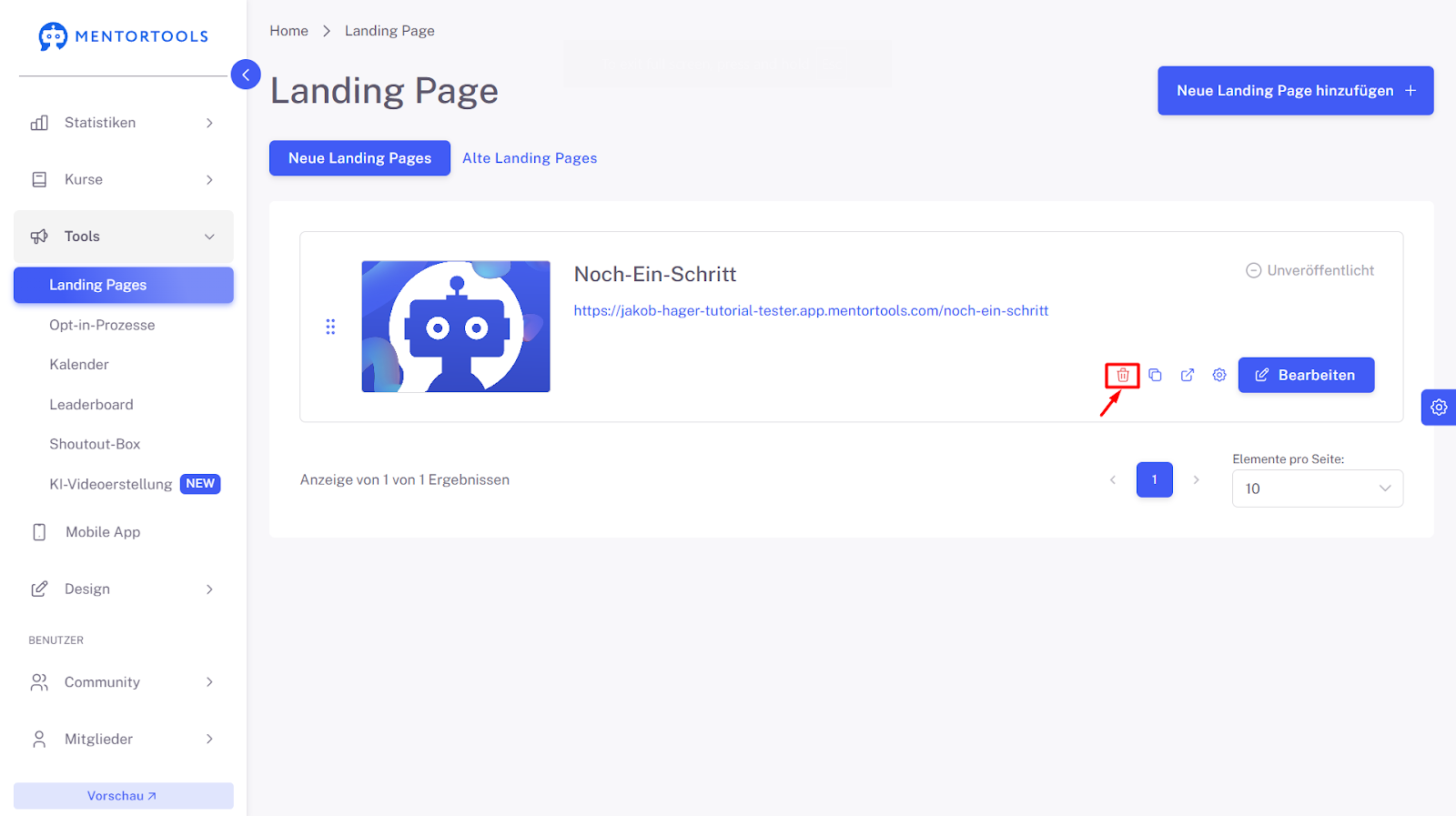Duplicate the landing page via copy icon

click(x=1155, y=375)
